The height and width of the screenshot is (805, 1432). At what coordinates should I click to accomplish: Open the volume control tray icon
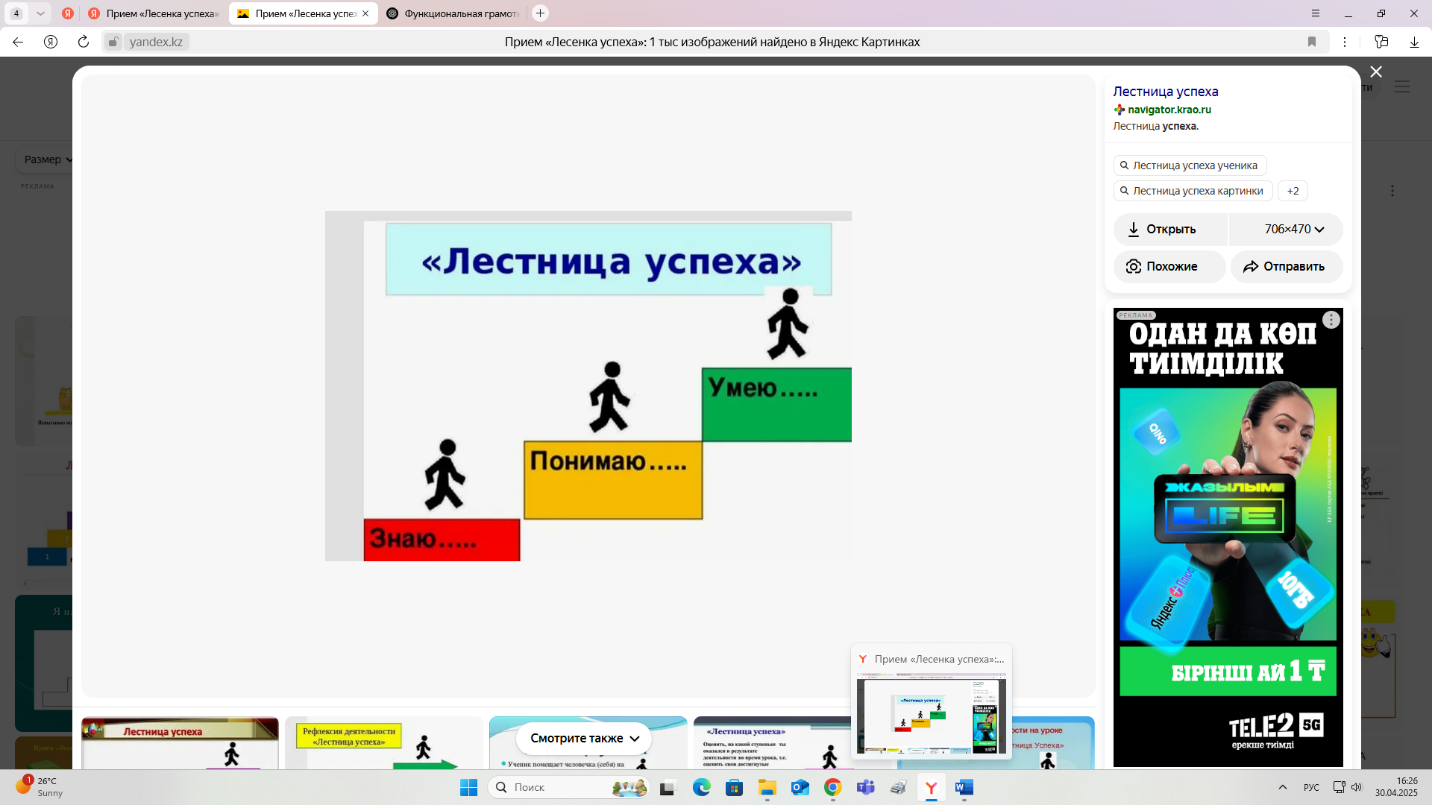click(x=1358, y=788)
